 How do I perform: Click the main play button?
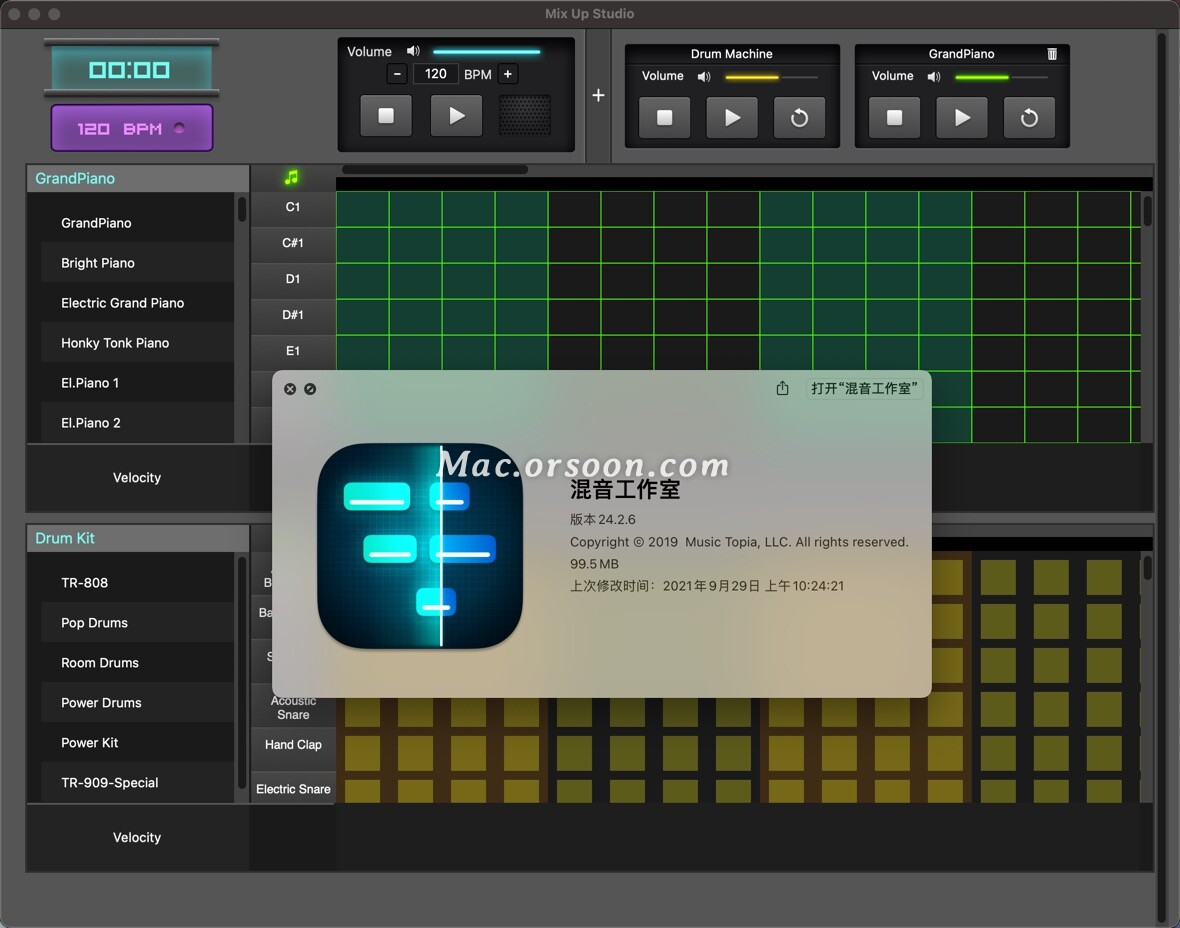[x=456, y=116]
